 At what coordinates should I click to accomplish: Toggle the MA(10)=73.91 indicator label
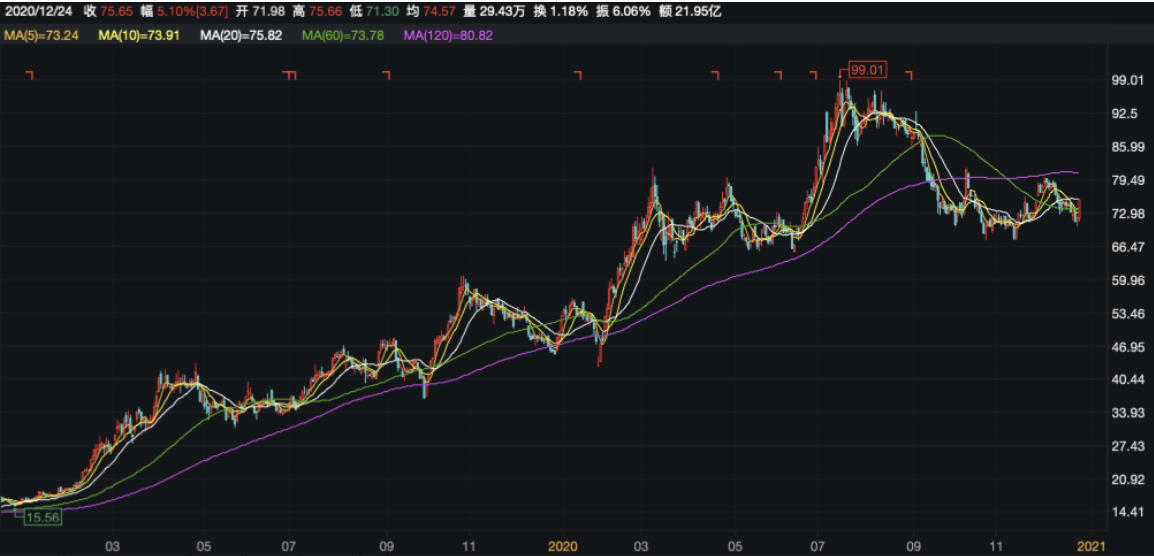[140, 35]
